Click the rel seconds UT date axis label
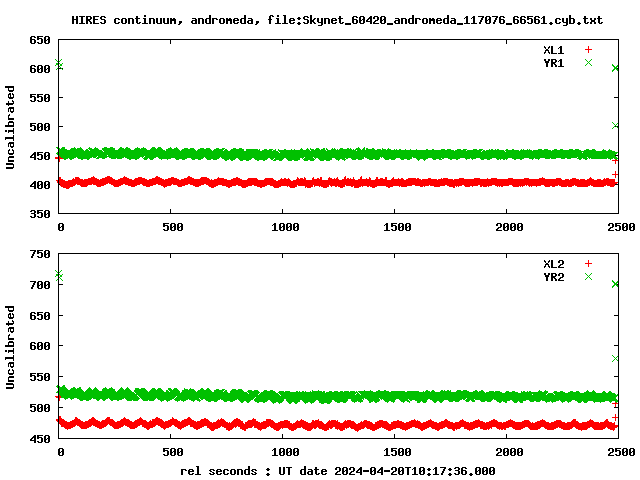Screen dimensions: 640x480 338,471
